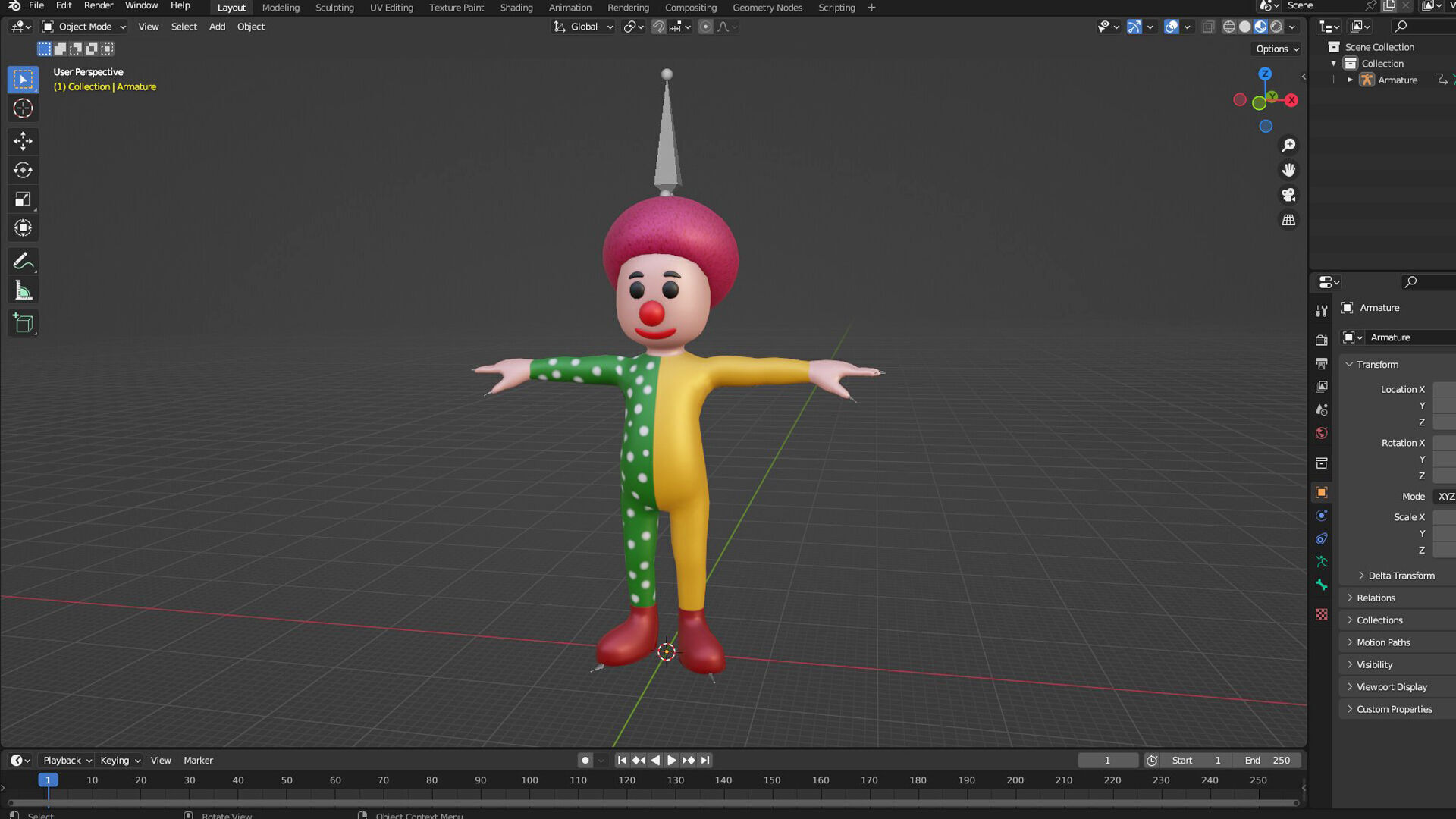The height and width of the screenshot is (819, 1456).
Task: Toggle perspective/orthographic grid view icon
Action: (x=1288, y=220)
